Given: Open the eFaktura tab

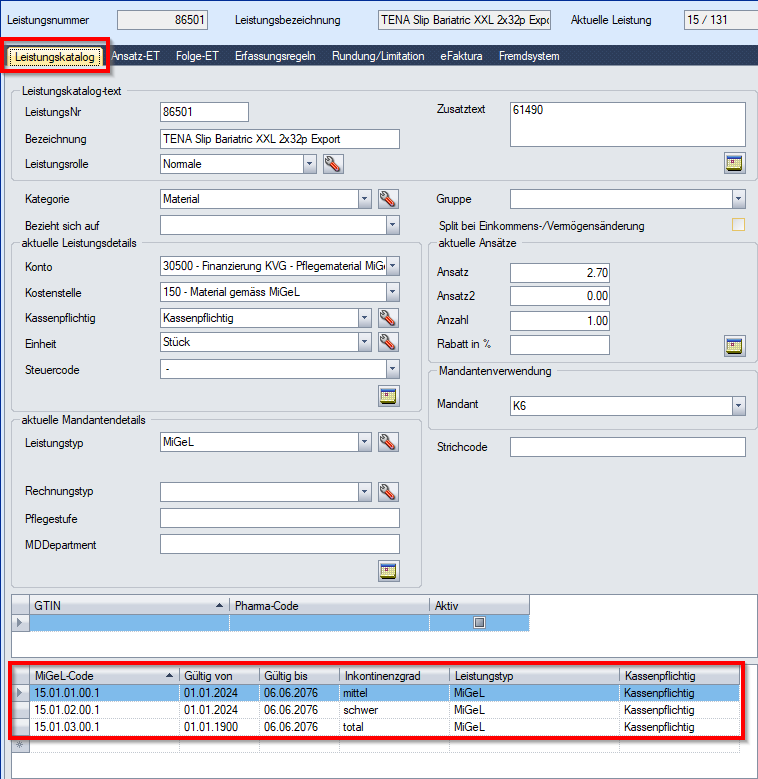Looking at the screenshot, I should click(x=461, y=56).
